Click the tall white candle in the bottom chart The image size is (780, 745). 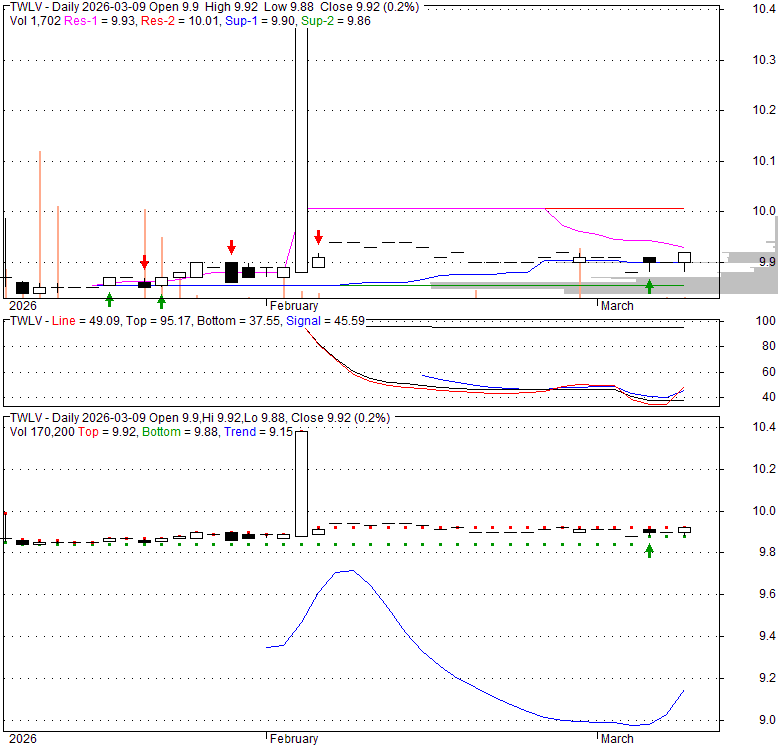pos(300,483)
